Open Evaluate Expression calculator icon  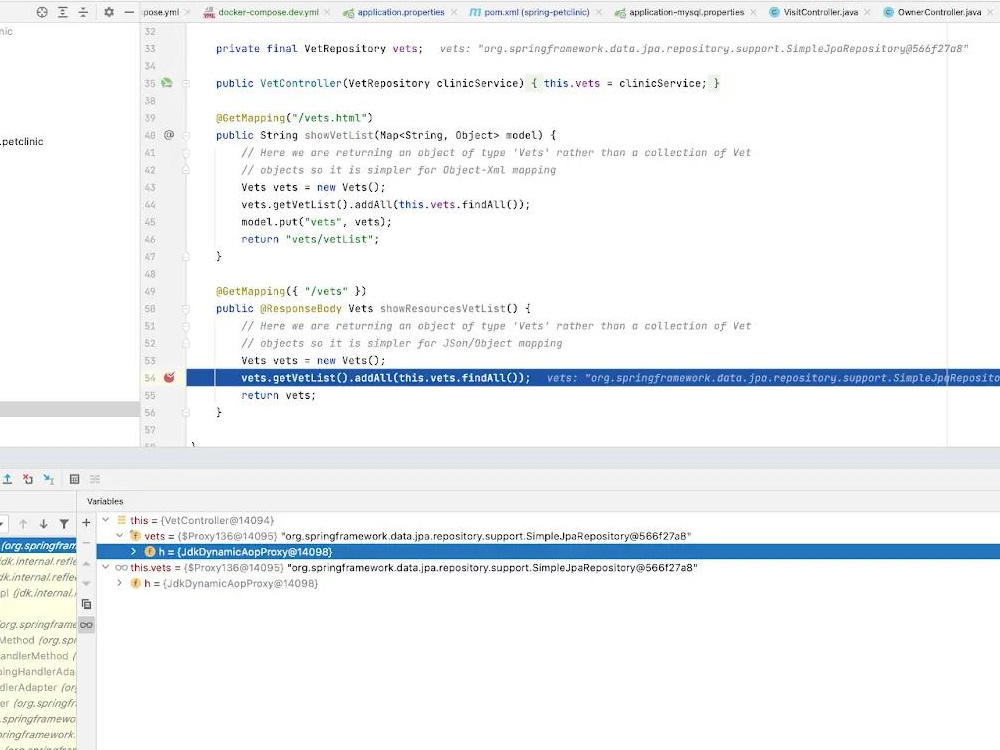[x=75, y=479]
